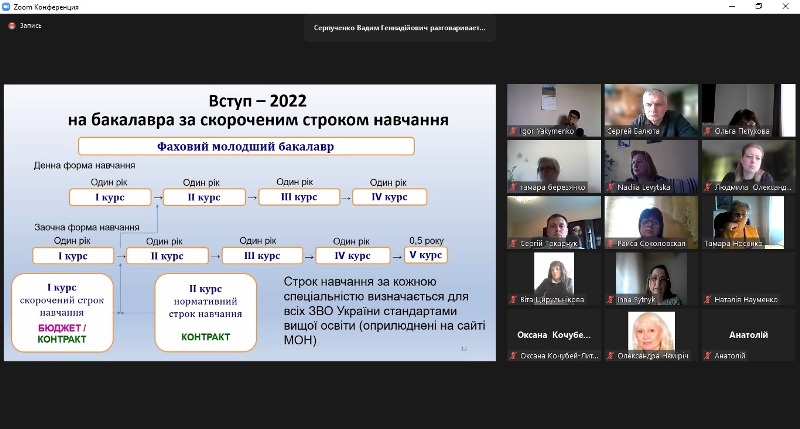Select Раиса Соколовская's video tile

(651, 223)
